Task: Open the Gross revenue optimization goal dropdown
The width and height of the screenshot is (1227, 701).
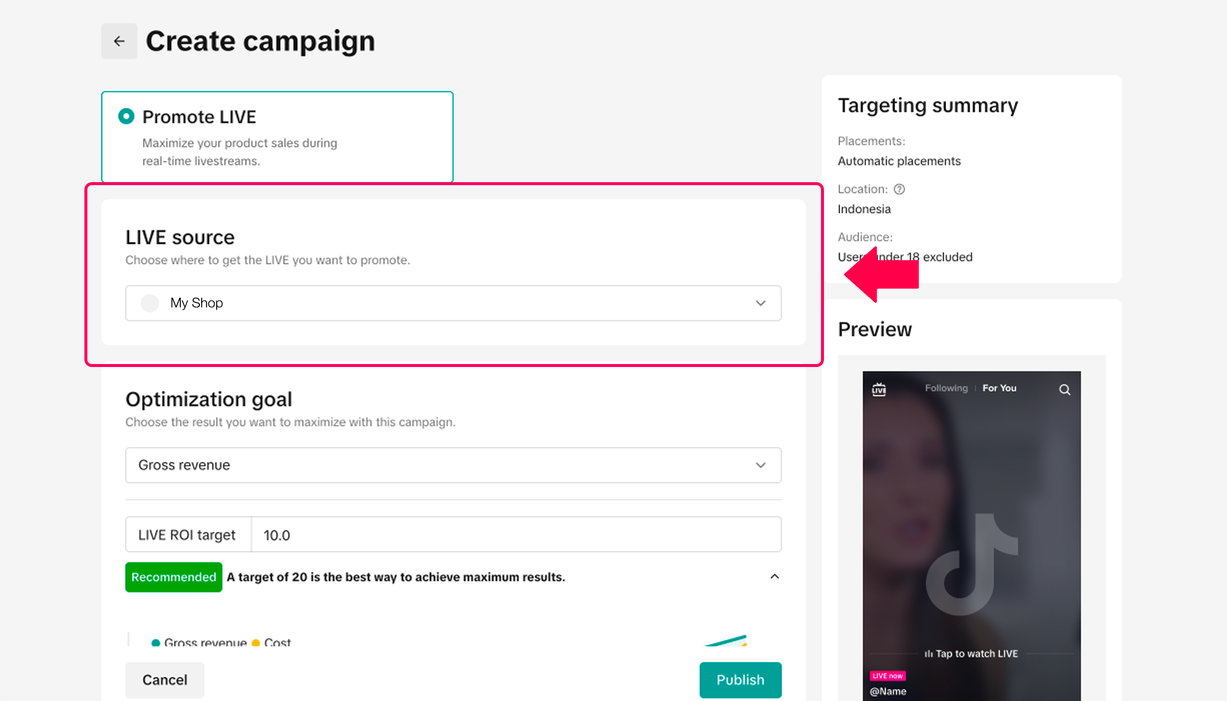Action: point(453,465)
